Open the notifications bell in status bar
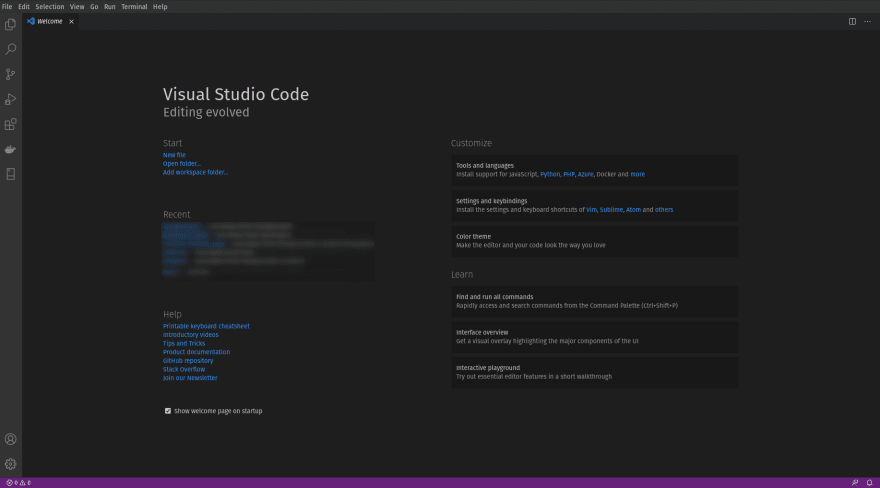The image size is (880, 488). coord(869,483)
